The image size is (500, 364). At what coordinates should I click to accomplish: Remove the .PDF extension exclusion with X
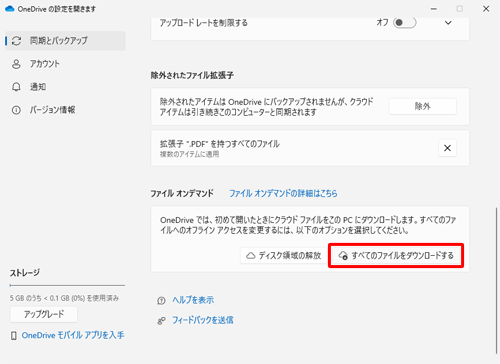tap(447, 148)
